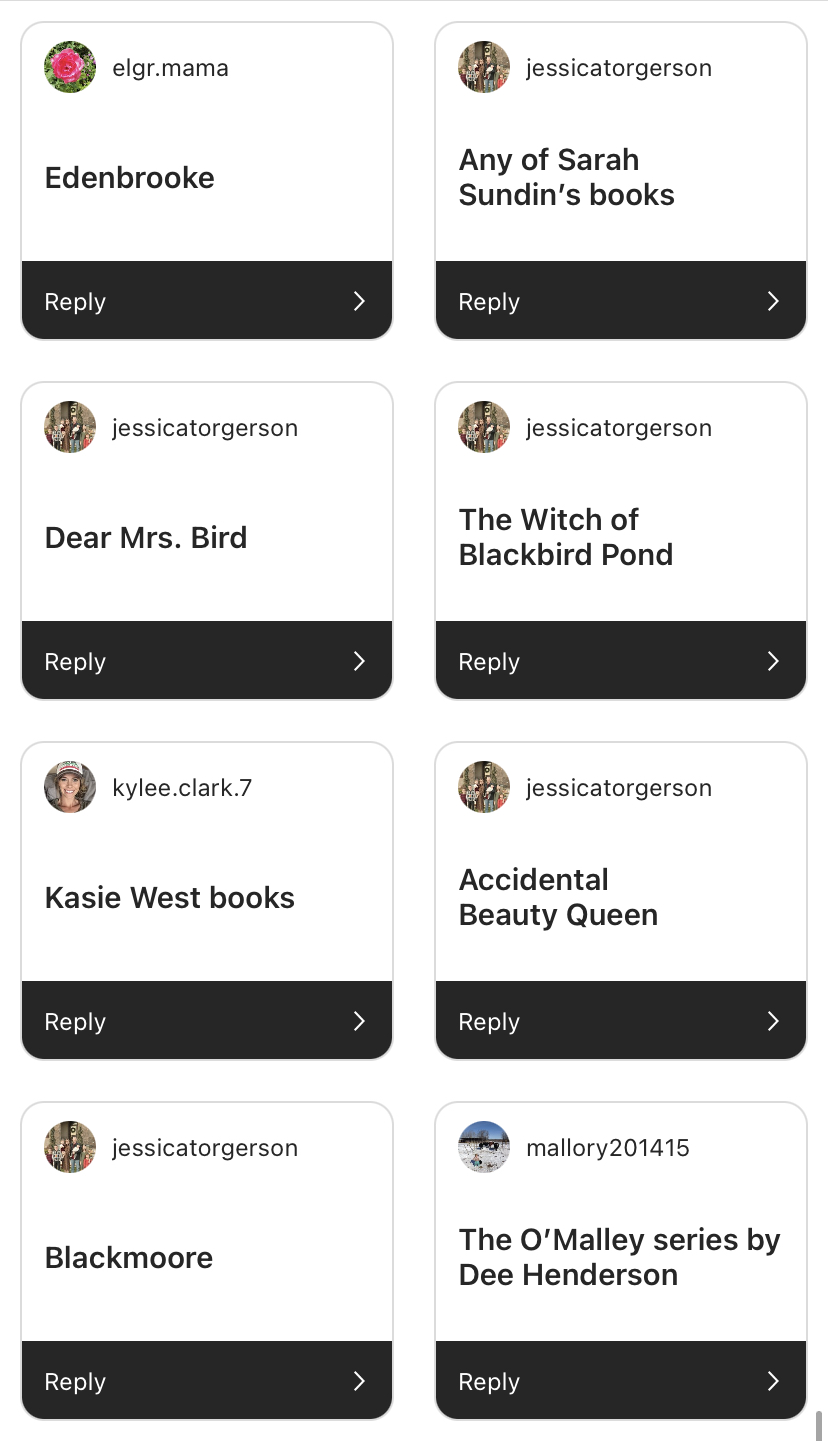The height and width of the screenshot is (1441, 828).
Task: Reply to The Witch of Blackbird Pond
Action: (621, 661)
